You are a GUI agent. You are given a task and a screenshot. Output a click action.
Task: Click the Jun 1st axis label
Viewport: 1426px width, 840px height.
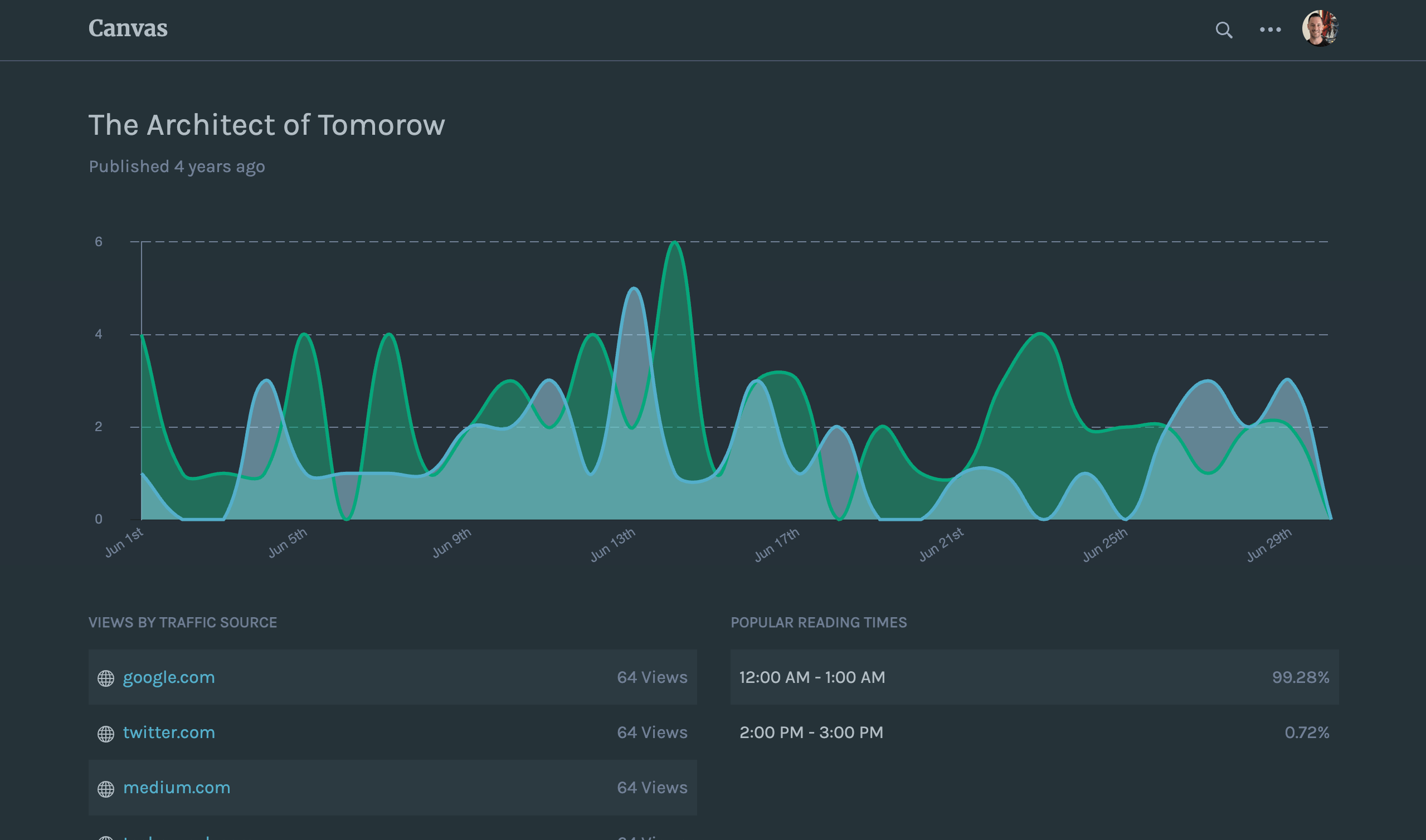(x=124, y=542)
